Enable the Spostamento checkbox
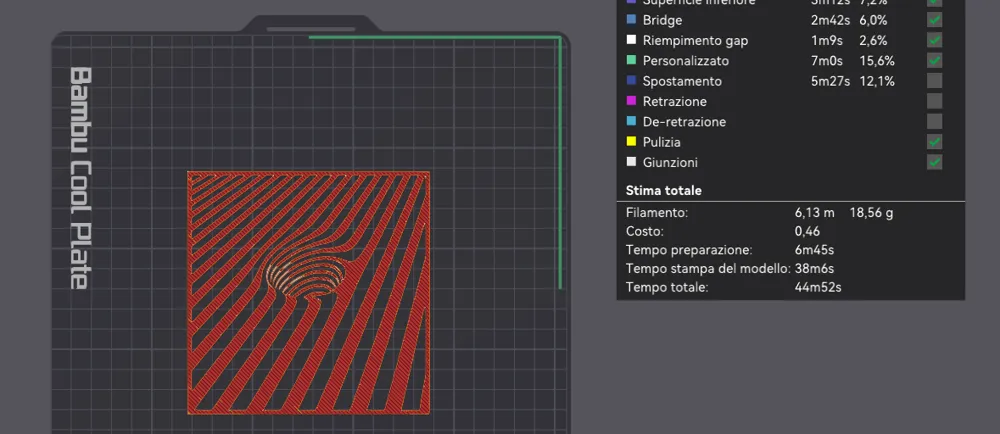This screenshot has height=434, width=1000. [x=934, y=81]
